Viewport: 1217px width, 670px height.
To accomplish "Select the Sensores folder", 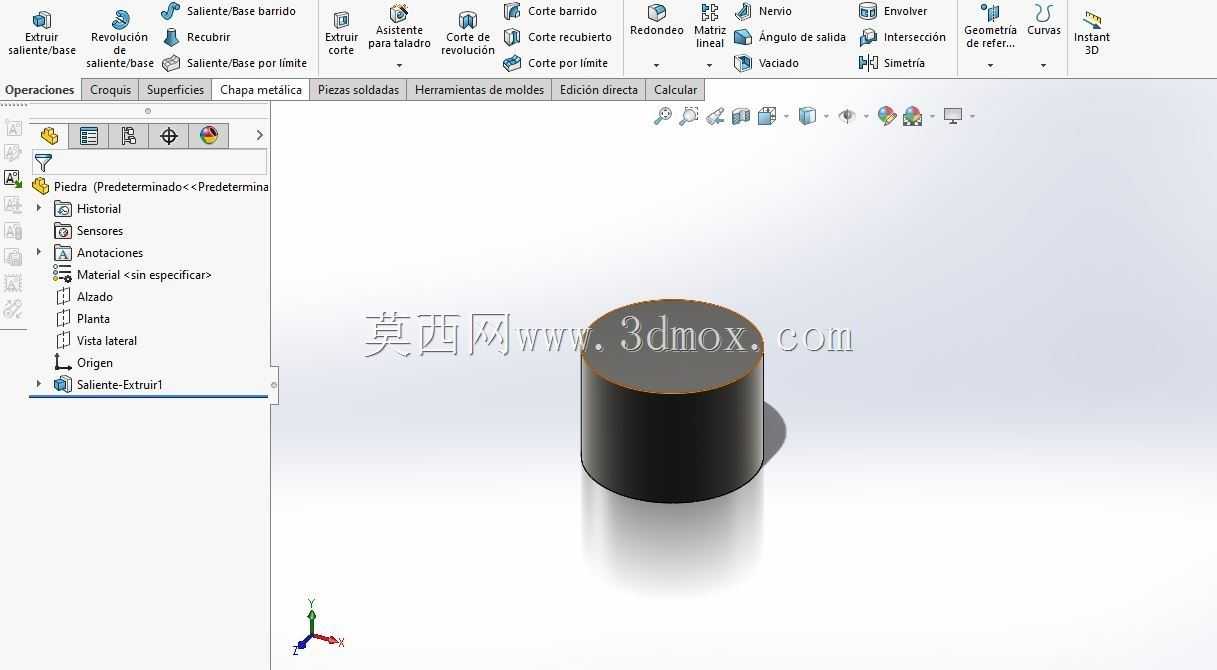I will (x=88, y=231).
